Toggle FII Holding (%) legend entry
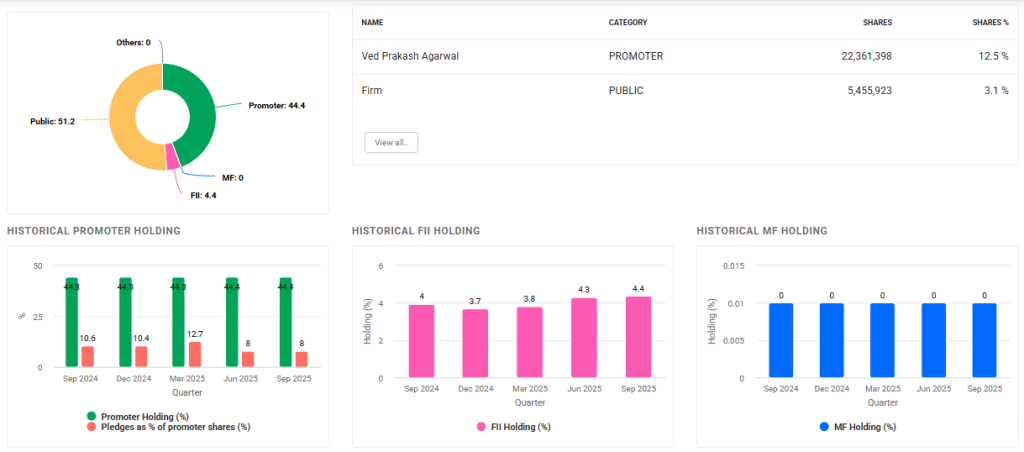The width and height of the screenshot is (1024, 452). [514, 427]
